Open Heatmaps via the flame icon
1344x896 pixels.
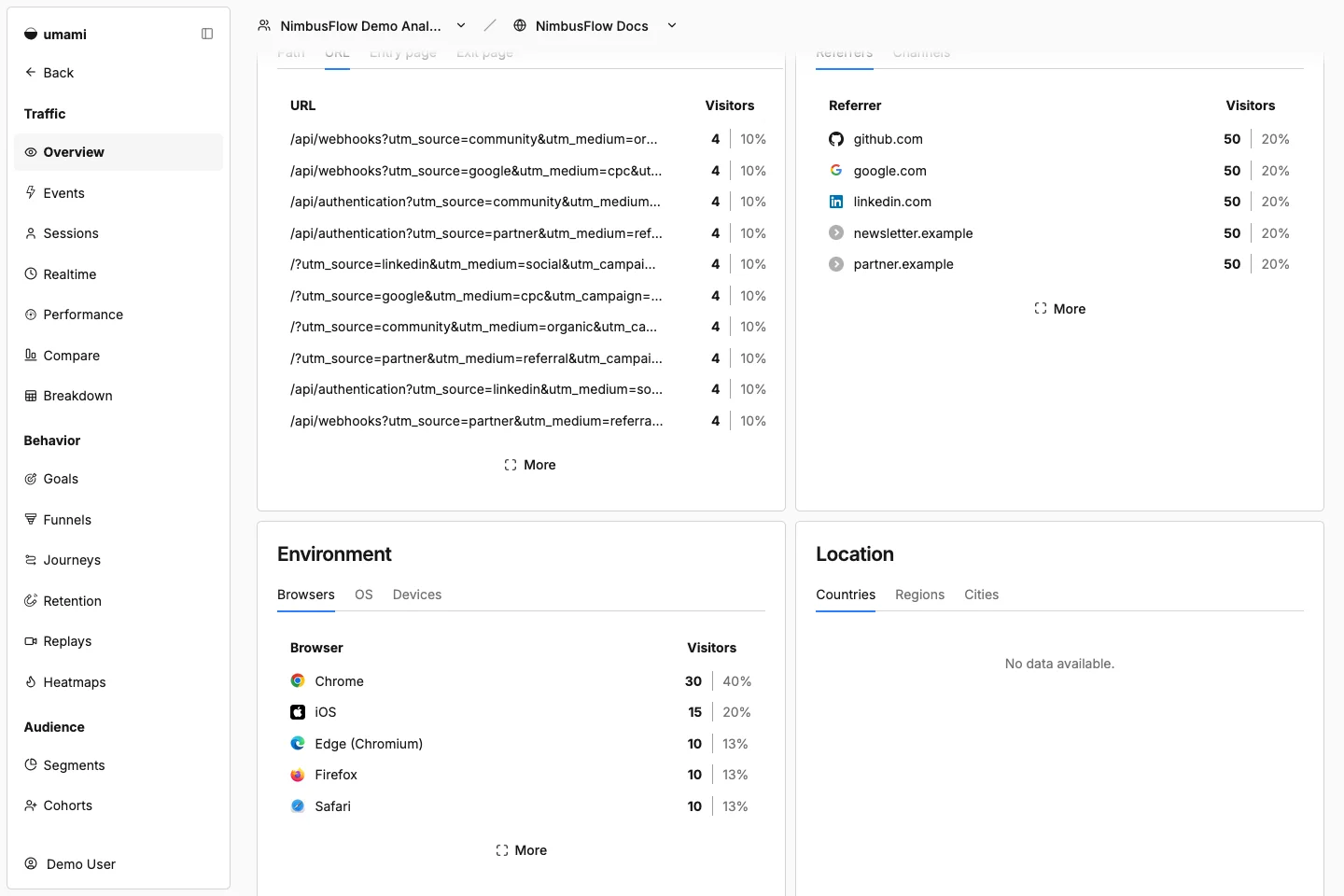click(x=31, y=681)
